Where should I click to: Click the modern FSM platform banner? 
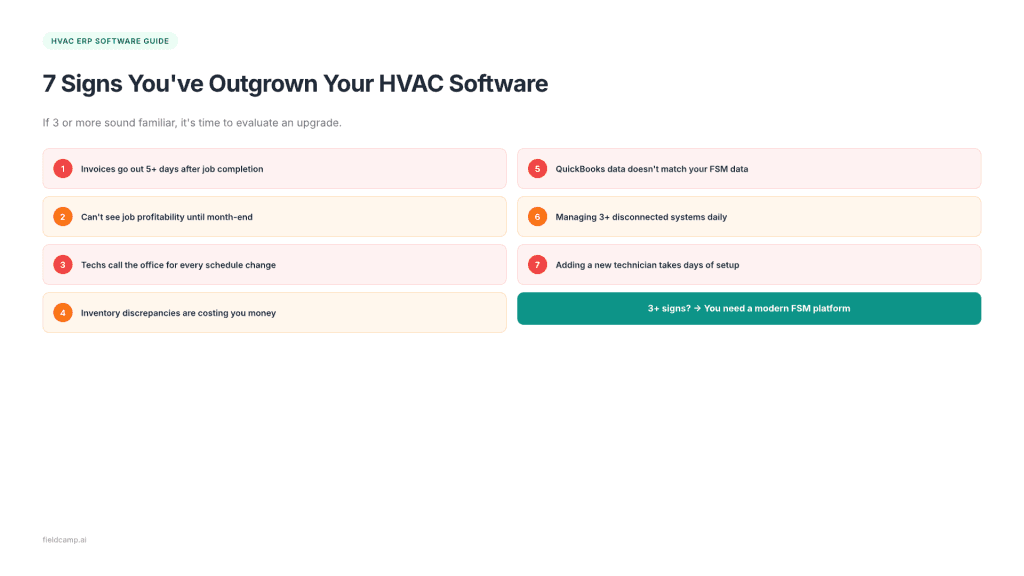point(749,308)
